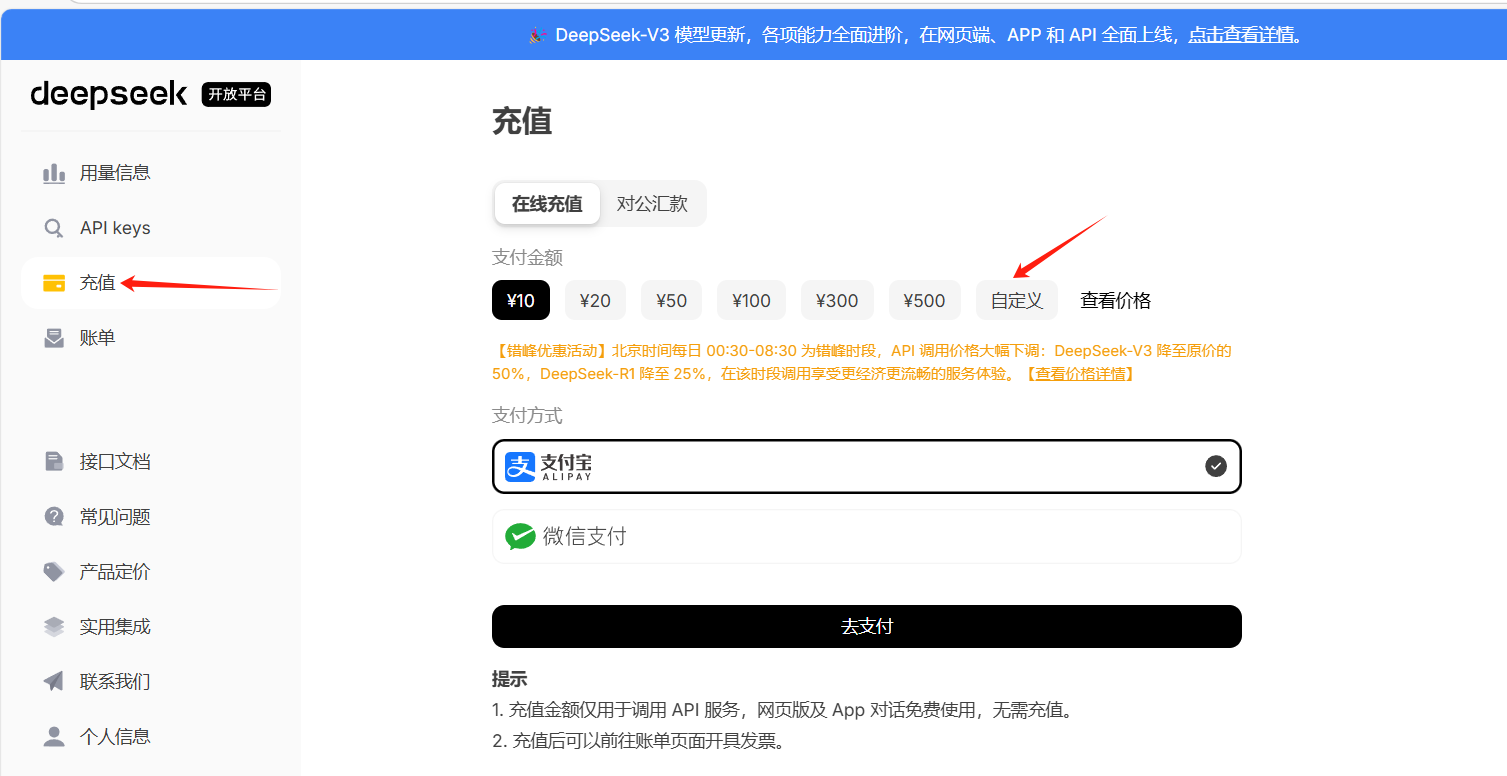Click the product pricing tag icon
The image size is (1507, 776).
[x=54, y=572]
